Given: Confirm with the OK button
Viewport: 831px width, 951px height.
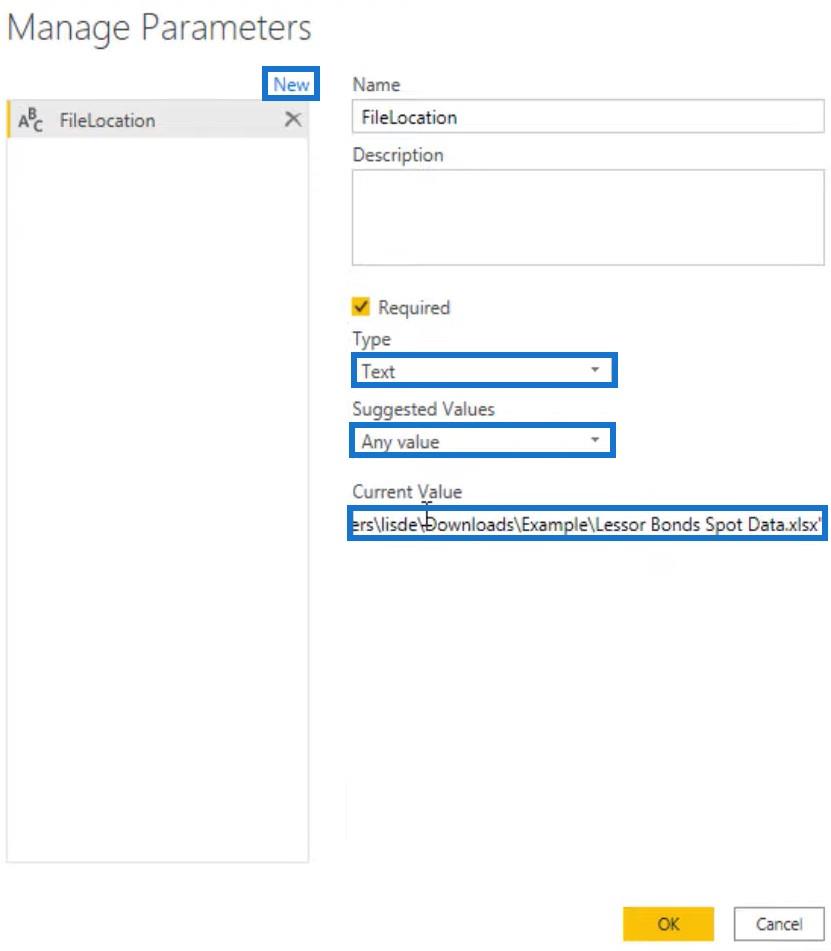Looking at the screenshot, I should coord(668,924).
